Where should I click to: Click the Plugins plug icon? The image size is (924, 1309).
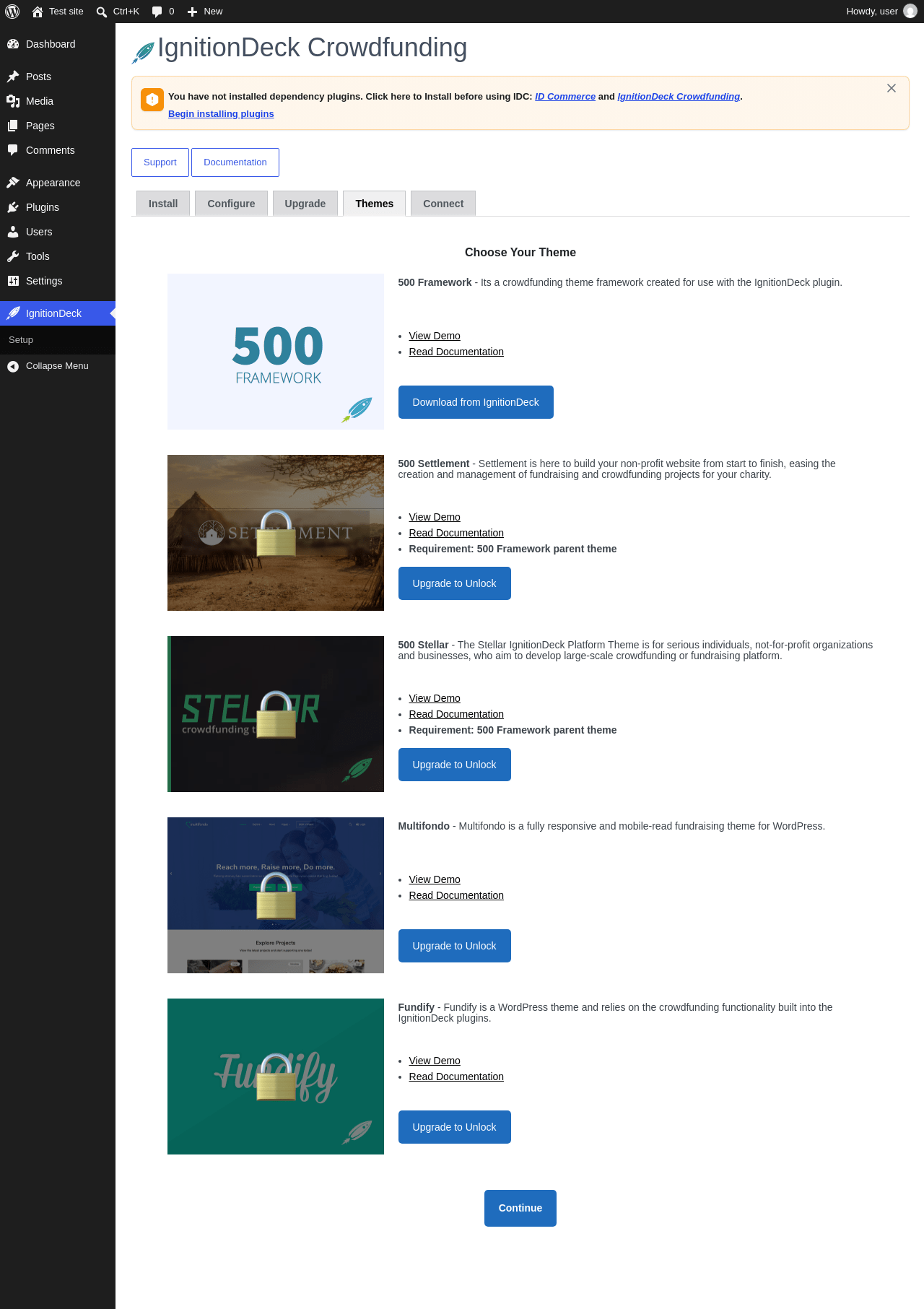click(13, 207)
